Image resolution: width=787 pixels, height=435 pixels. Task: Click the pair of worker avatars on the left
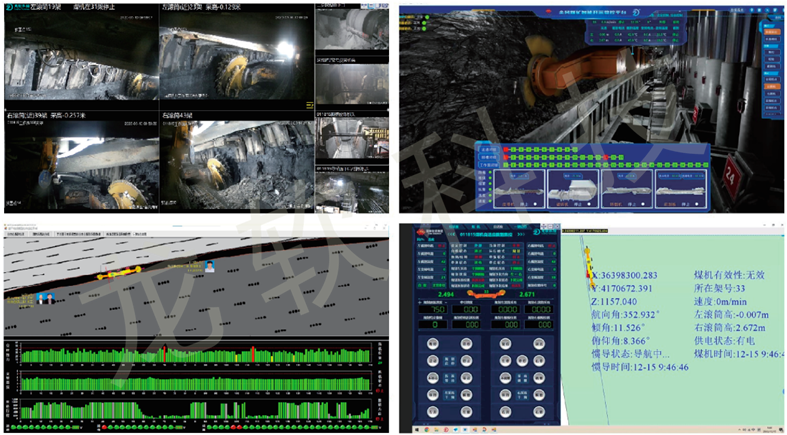(x=44, y=298)
